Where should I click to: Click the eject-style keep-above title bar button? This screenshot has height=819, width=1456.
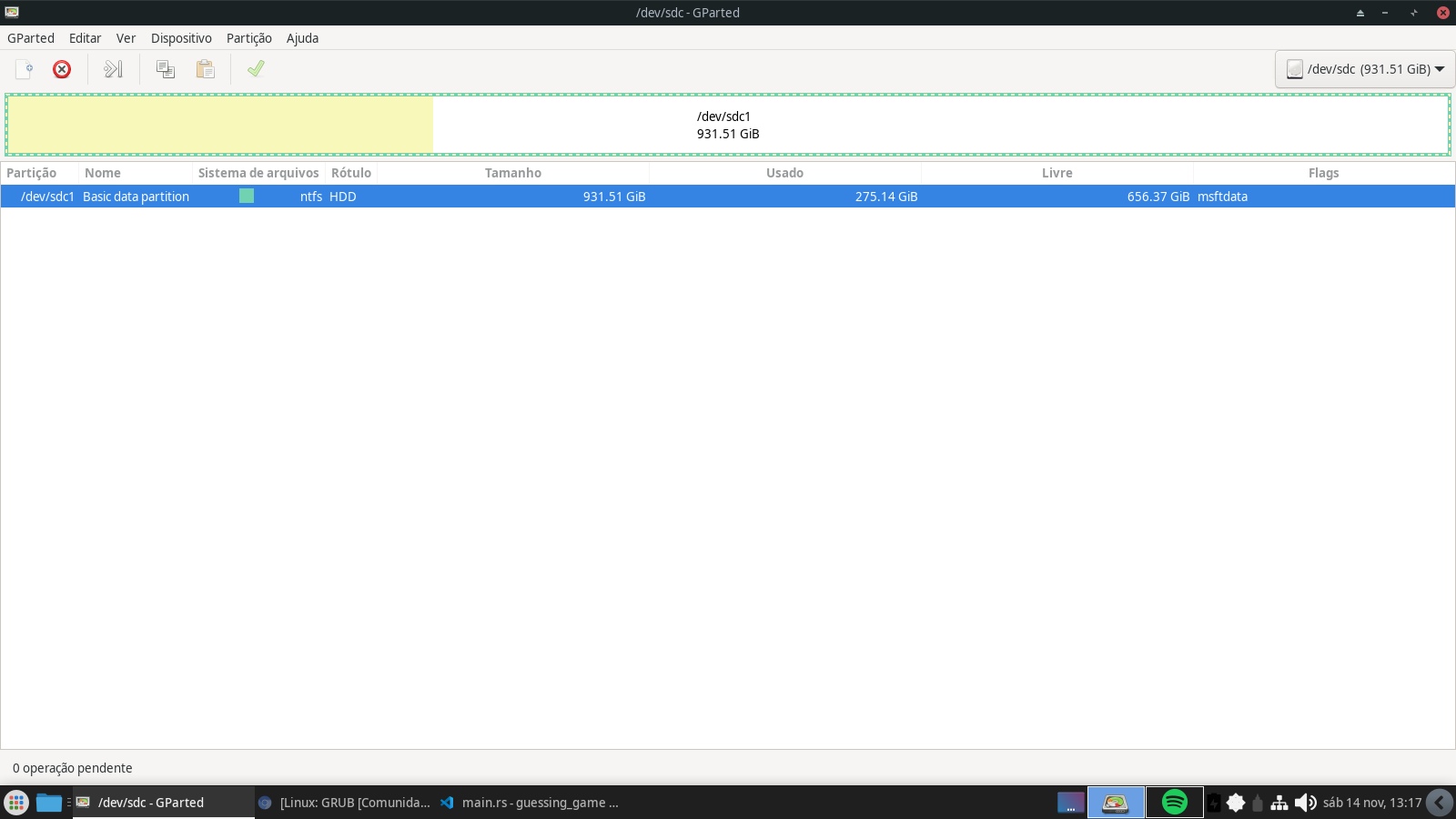click(x=1360, y=13)
